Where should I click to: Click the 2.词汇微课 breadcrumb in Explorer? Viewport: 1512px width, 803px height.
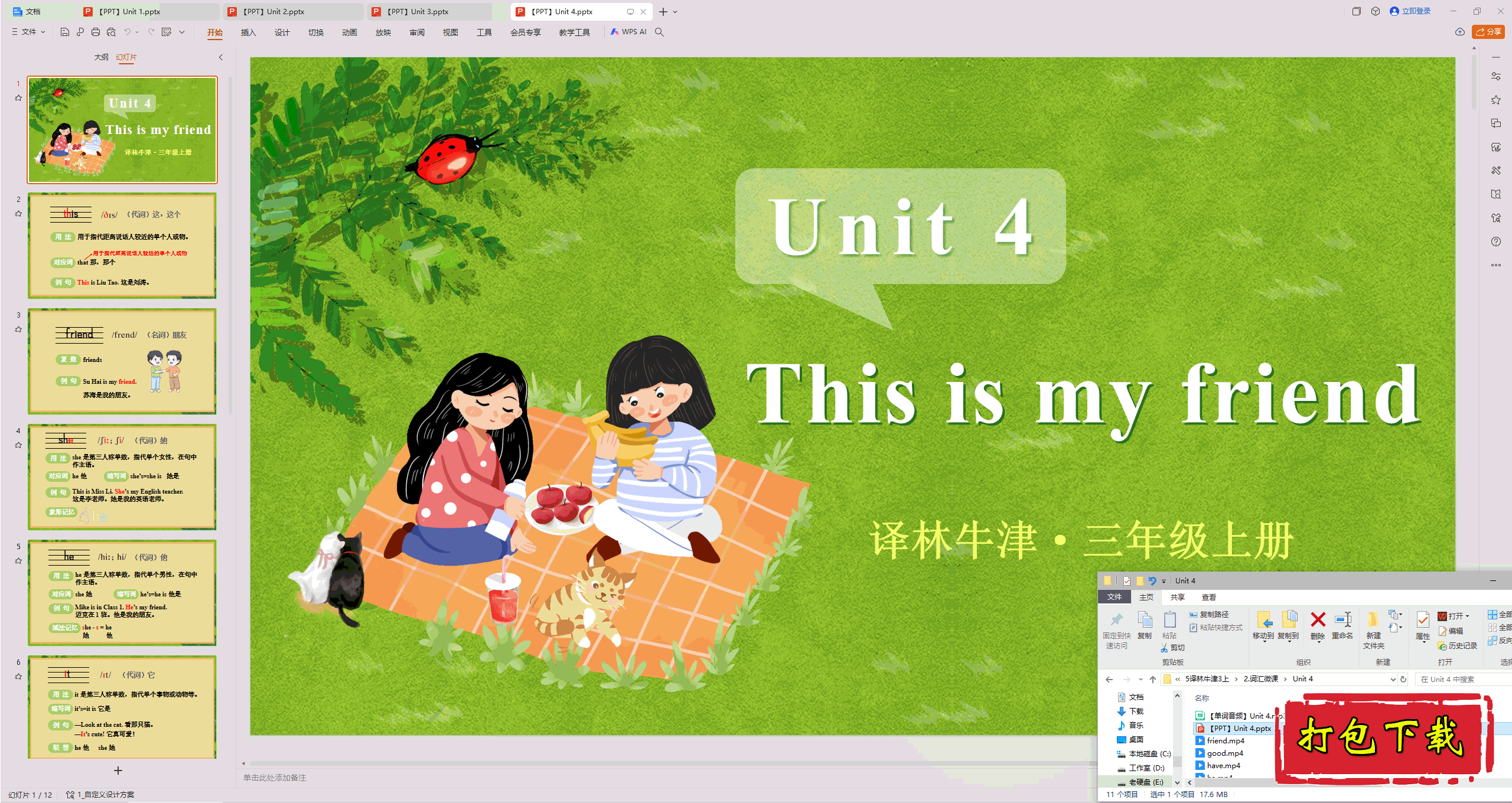pos(1260,679)
